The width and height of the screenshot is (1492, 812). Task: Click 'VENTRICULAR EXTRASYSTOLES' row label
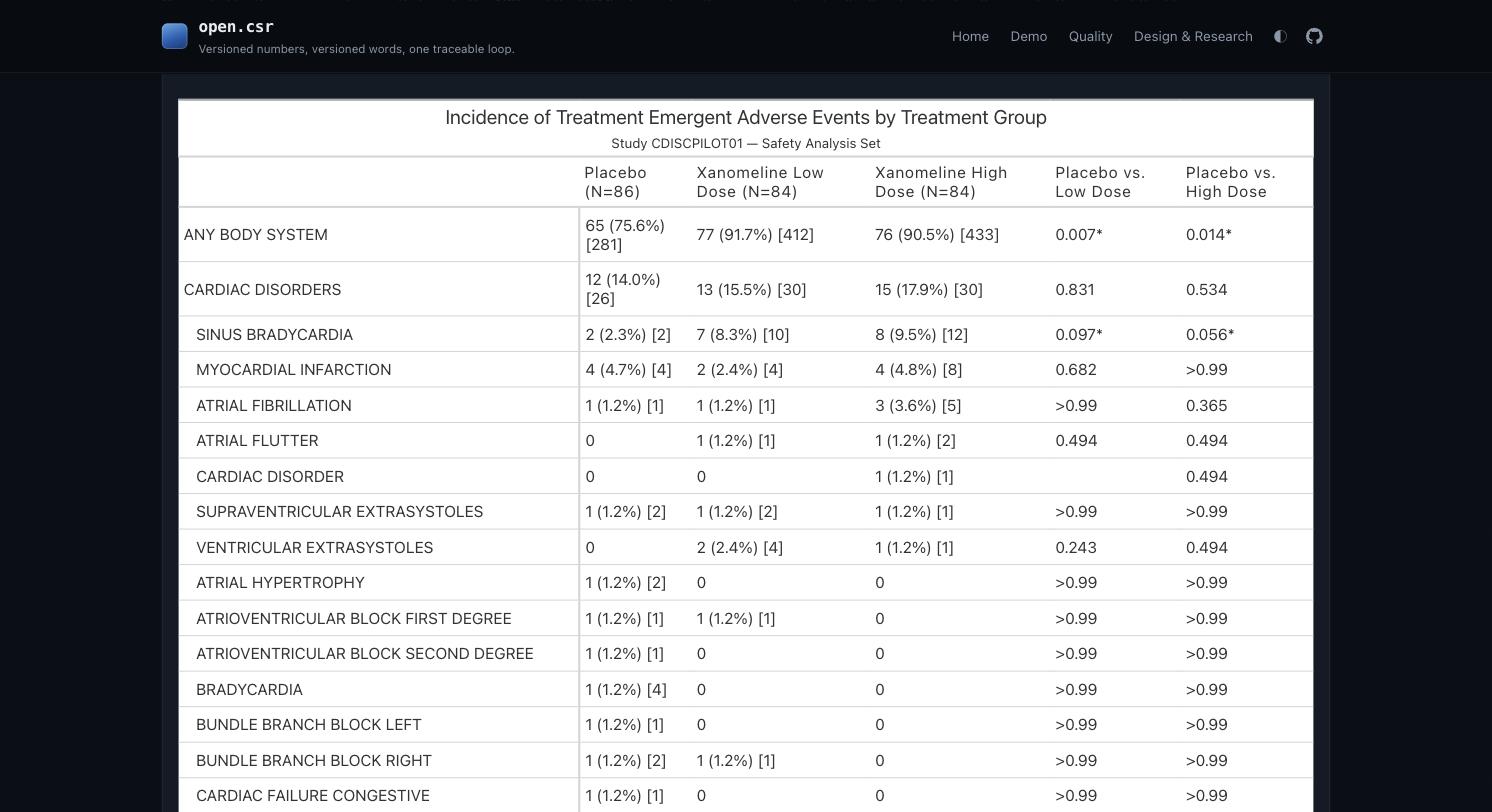tap(315, 548)
